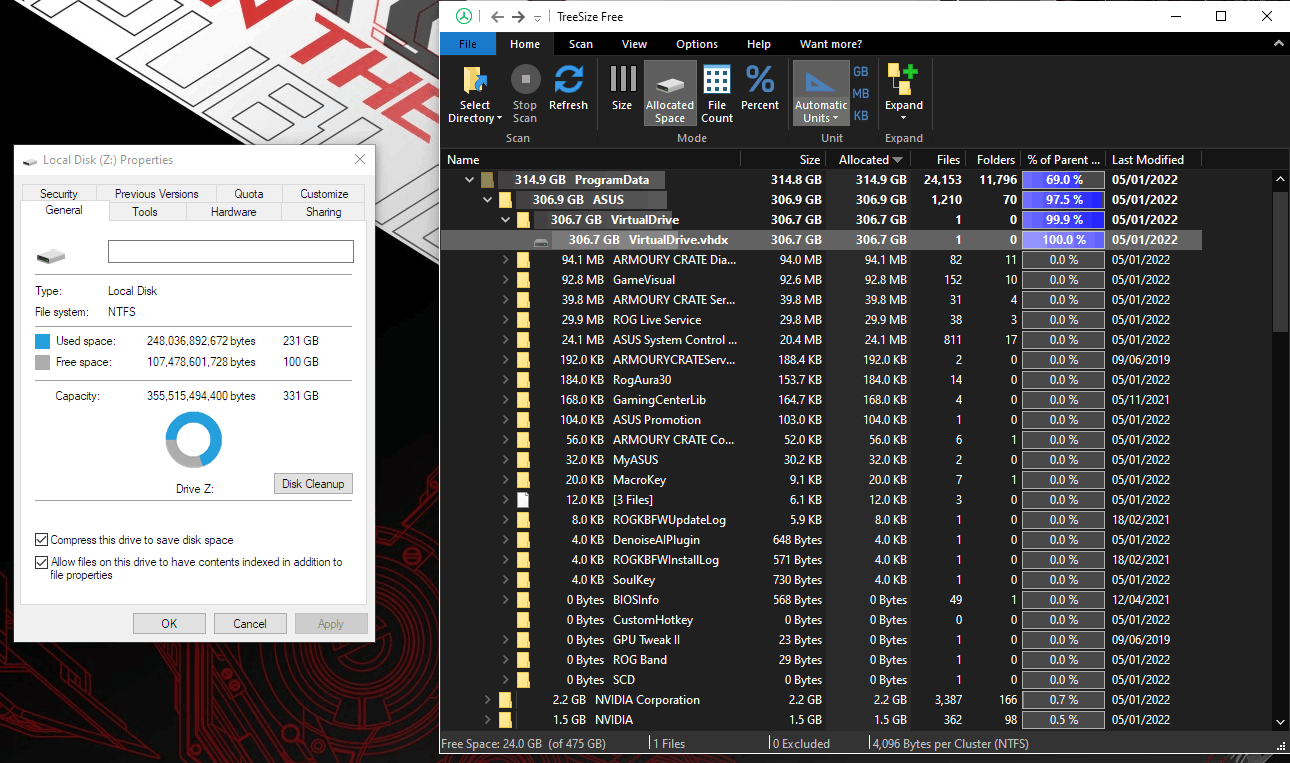Click the 97.5 % parent bar for ASUS
Screen dimensions: 1290x763
[x=1063, y=200]
